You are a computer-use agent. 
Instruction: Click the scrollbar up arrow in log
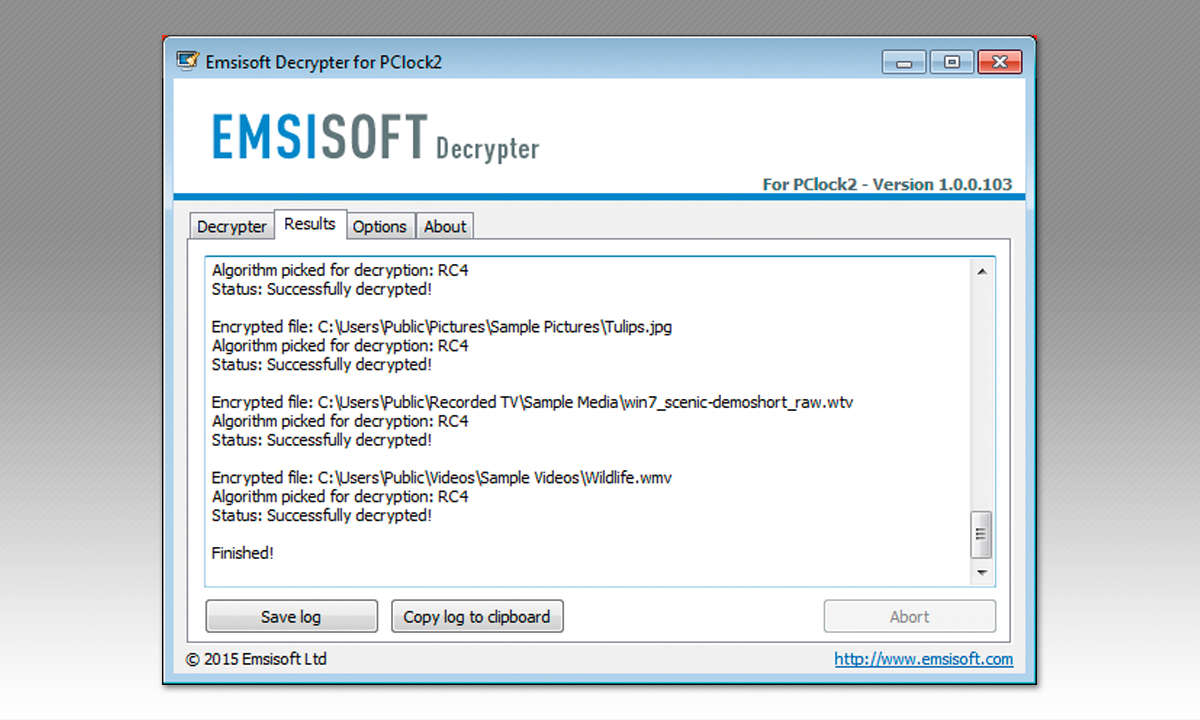coord(981,271)
